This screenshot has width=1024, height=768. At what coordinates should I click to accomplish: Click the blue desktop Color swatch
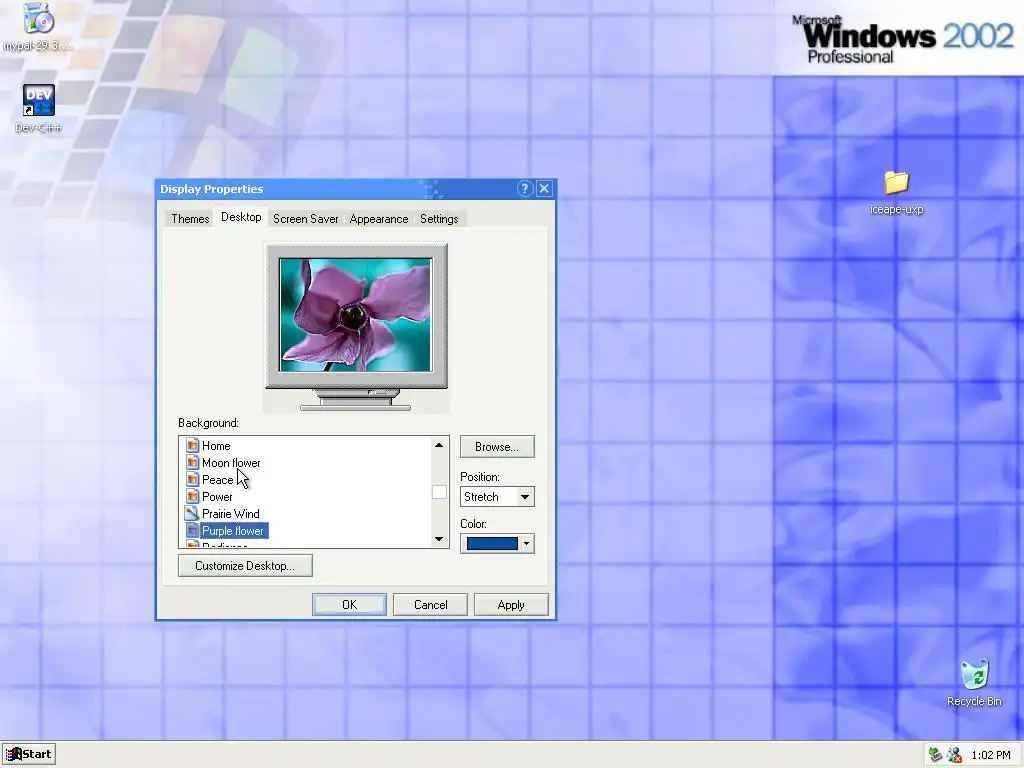point(492,544)
